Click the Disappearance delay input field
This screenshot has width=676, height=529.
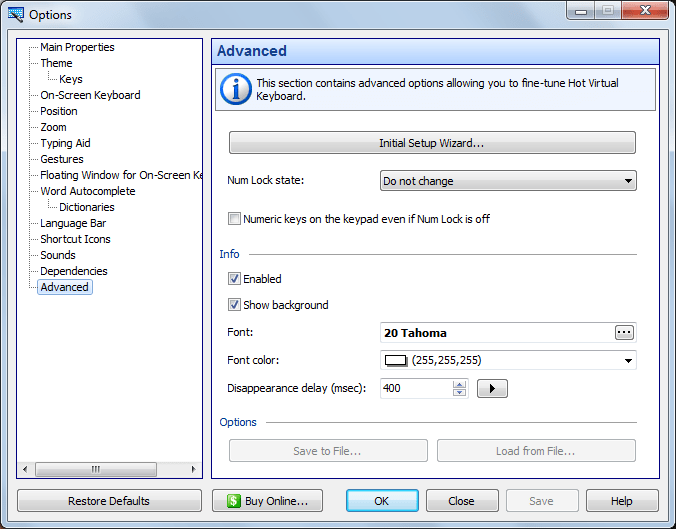coord(416,388)
